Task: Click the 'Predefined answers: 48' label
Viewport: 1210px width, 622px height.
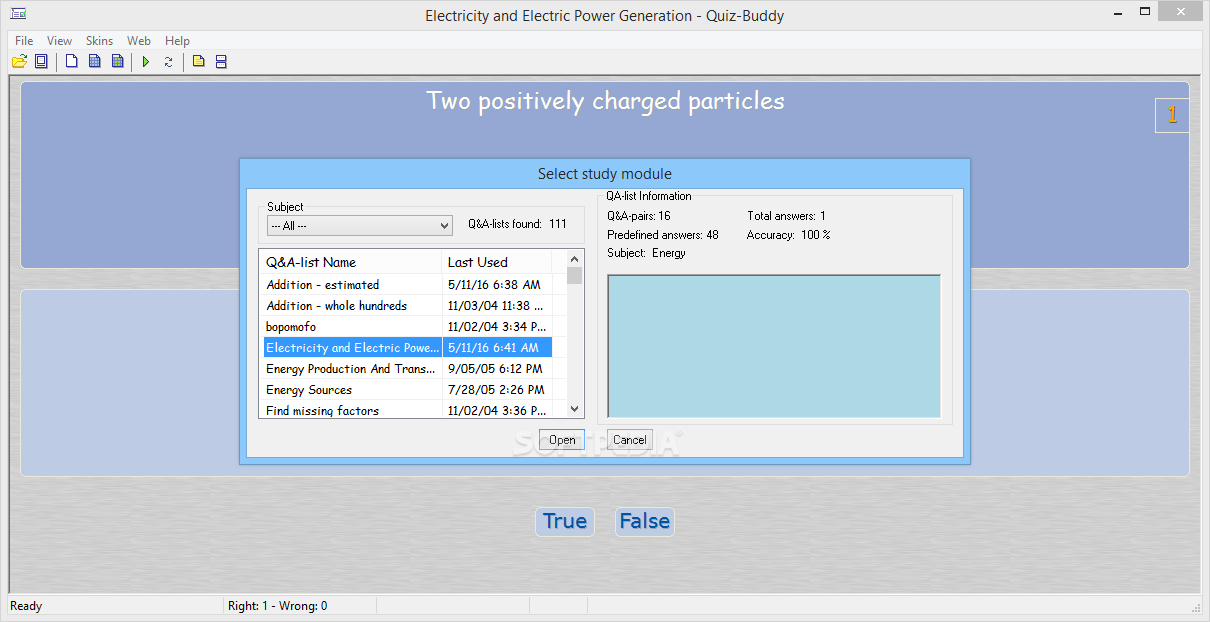Action: (x=663, y=235)
